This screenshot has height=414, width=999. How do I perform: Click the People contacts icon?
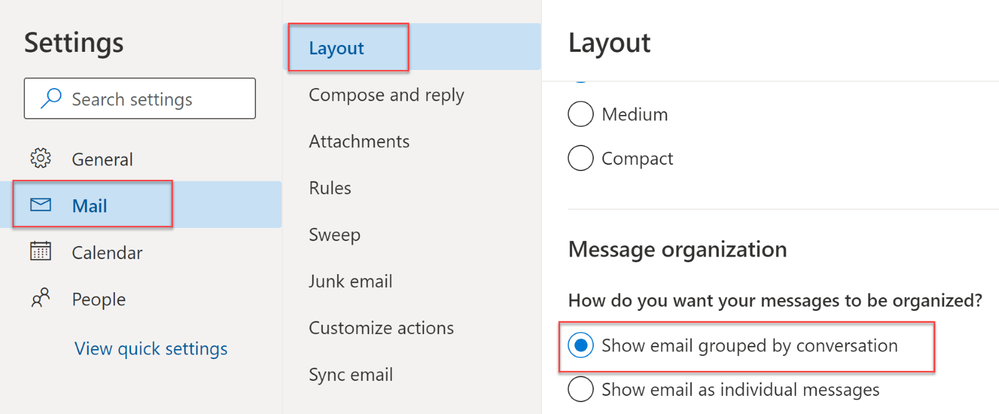point(41,299)
